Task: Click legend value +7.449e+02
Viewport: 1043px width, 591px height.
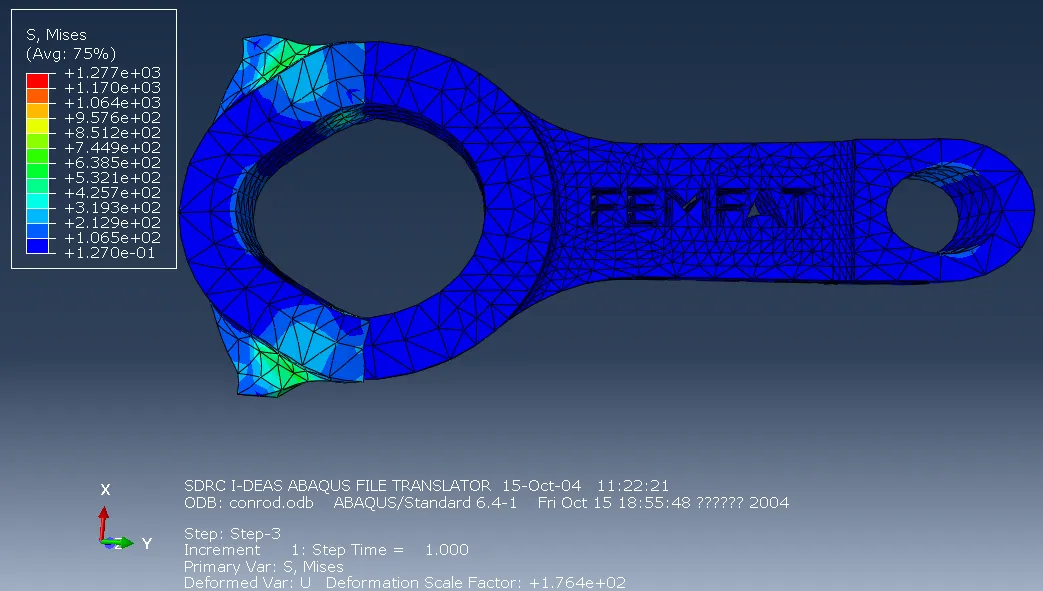Action: [112, 148]
